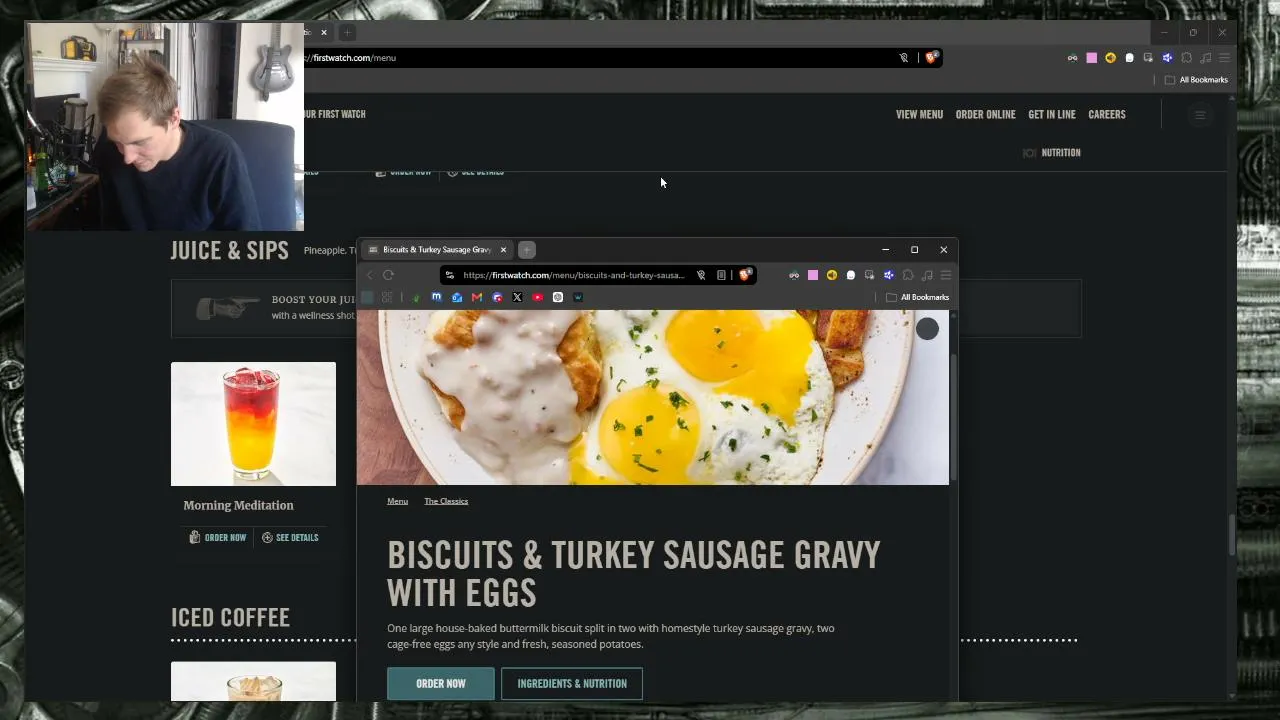Open the Careers navigation link
Image resolution: width=1280 pixels, height=720 pixels.
click(x=1106, y=114)
